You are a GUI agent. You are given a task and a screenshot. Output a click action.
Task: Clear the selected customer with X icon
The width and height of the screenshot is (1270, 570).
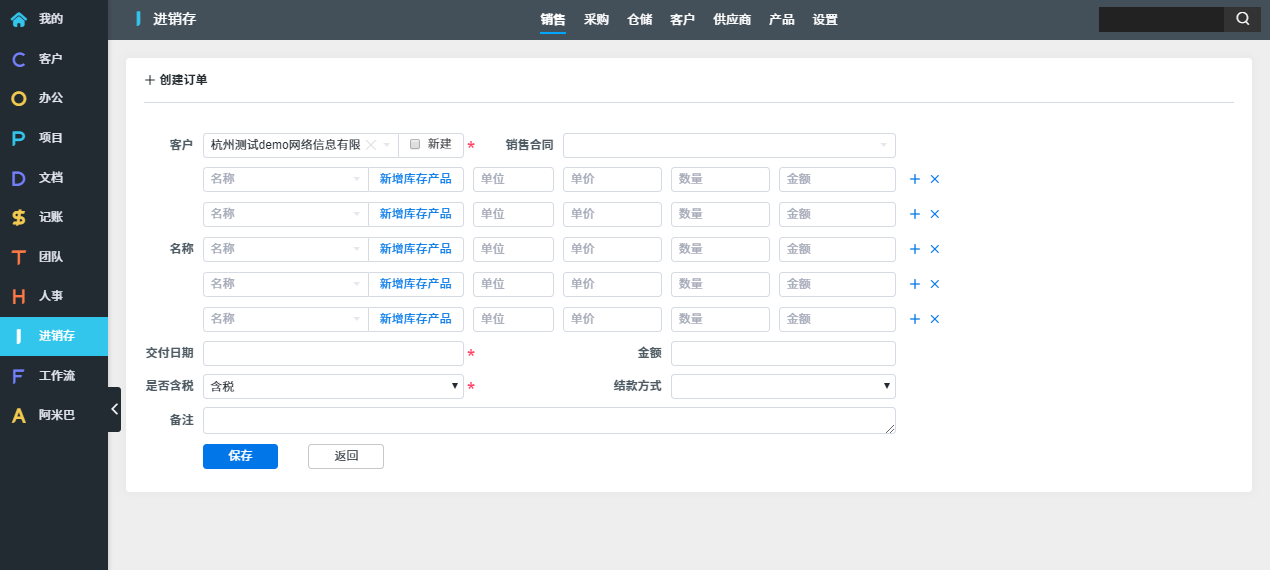[x=370, y=145]
